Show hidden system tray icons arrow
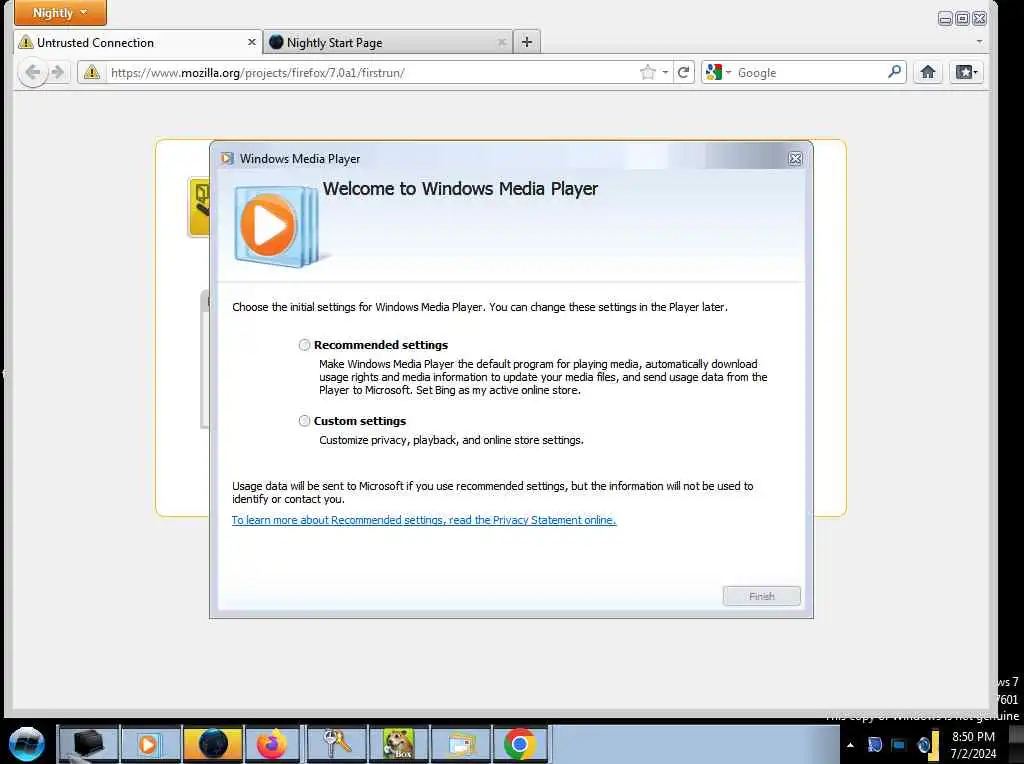 coord(850,744)
